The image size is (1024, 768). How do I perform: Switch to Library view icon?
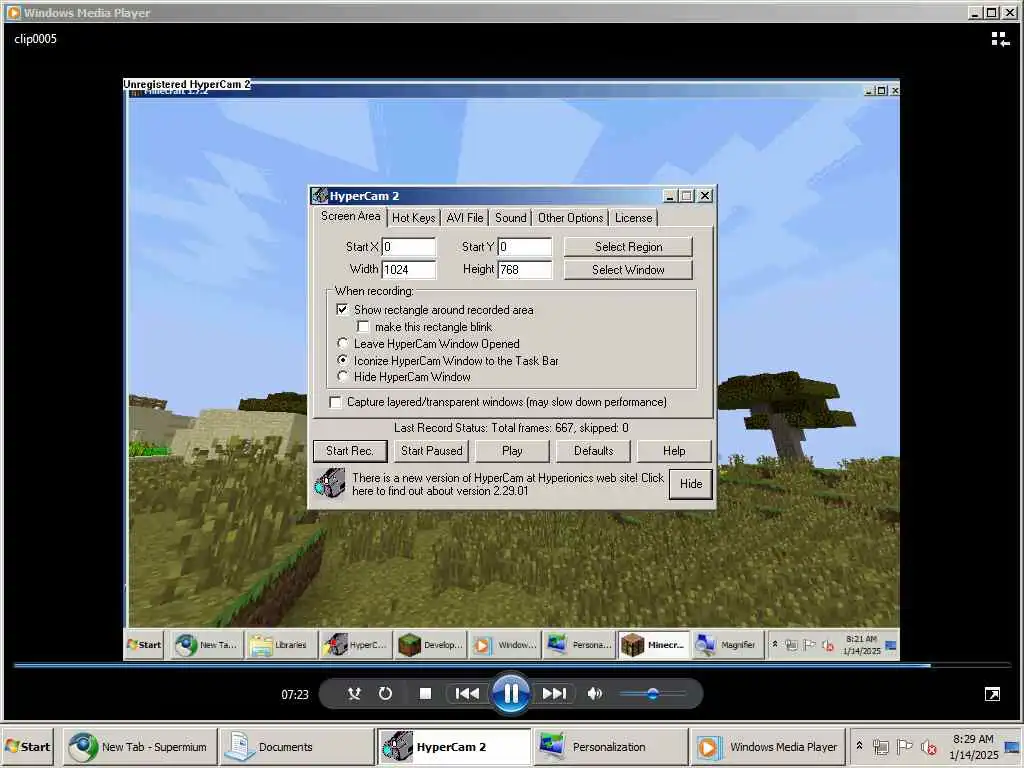pos(1000,39)
